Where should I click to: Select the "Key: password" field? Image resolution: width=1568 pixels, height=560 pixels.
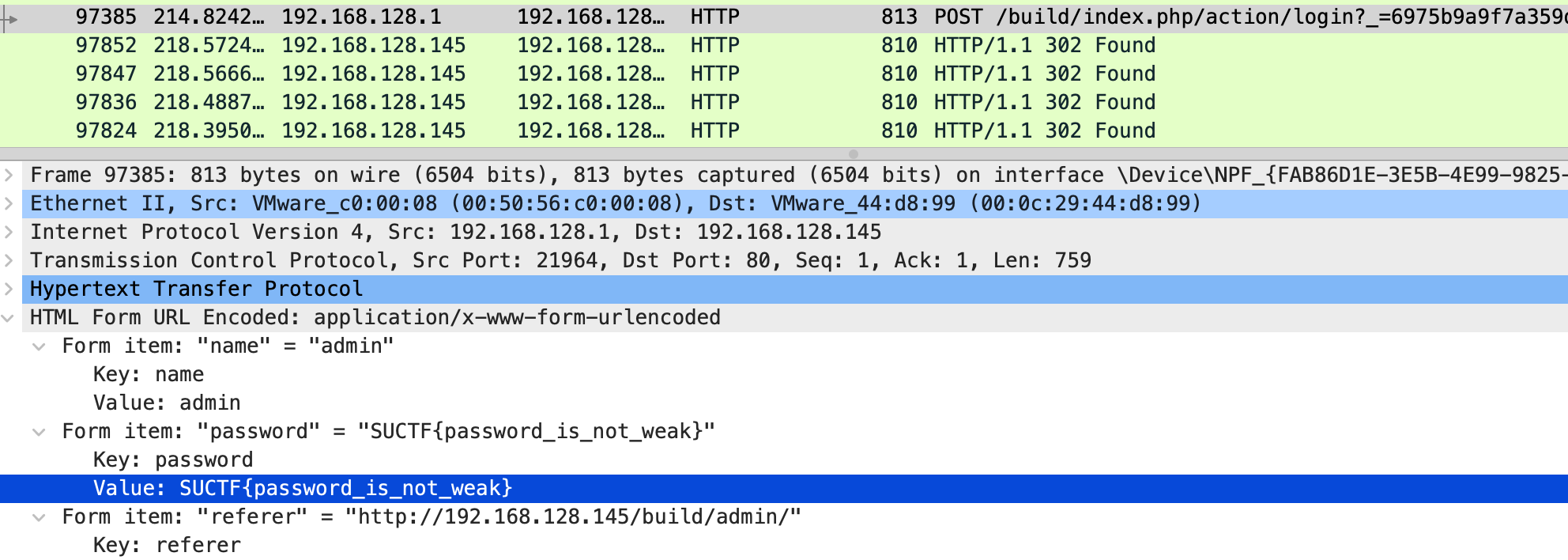point(173,460)
